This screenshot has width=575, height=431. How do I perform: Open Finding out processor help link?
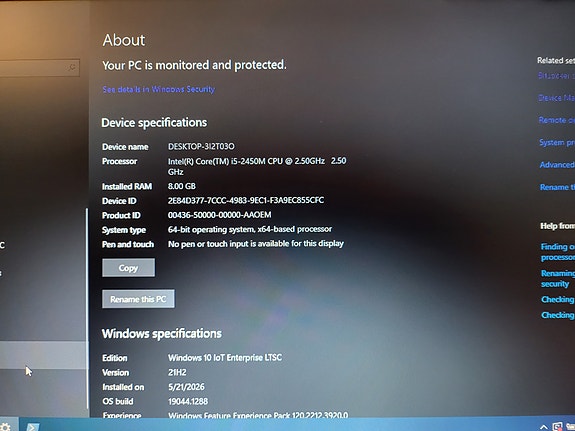(558, 252)
